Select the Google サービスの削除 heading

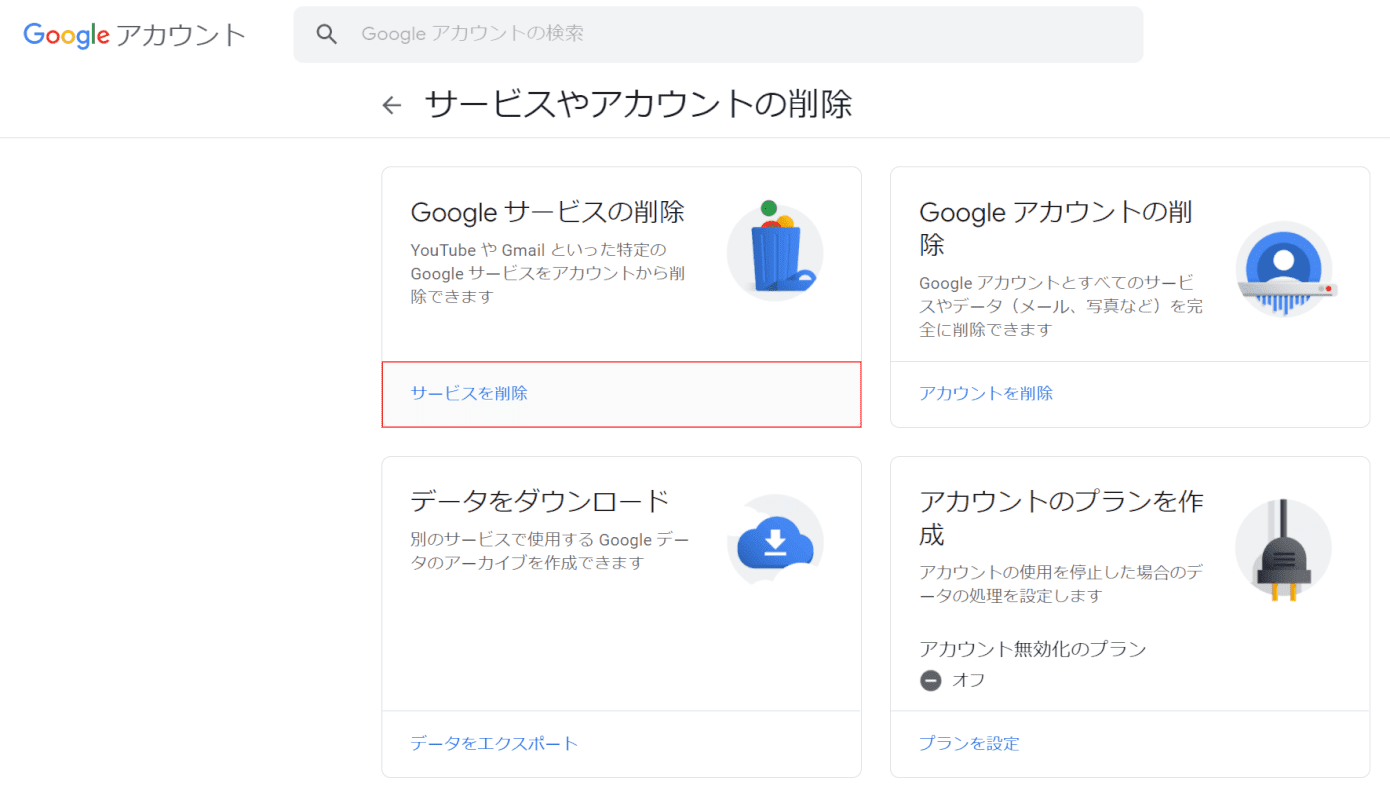(548, 212)
